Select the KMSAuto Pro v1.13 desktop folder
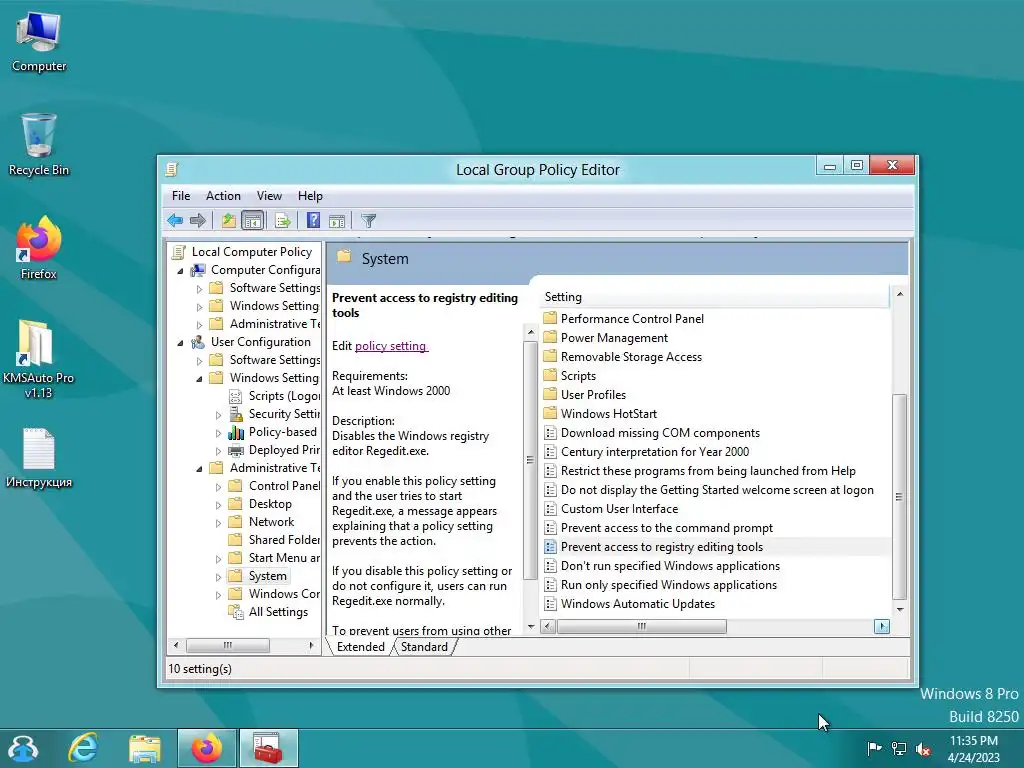Viewport: 1024px width, 768px height. click(x=38, y=359)
